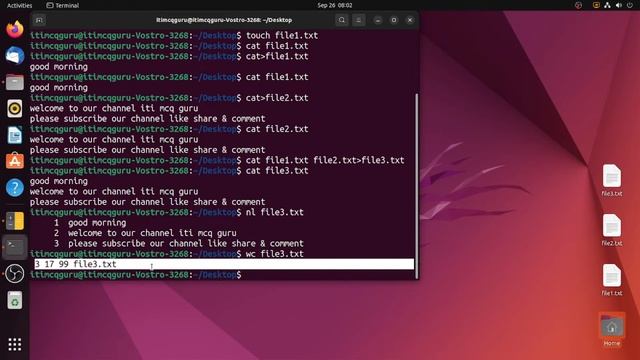Open the Files manager dock icon
The image size is (640, 360).
click(15, 82)
